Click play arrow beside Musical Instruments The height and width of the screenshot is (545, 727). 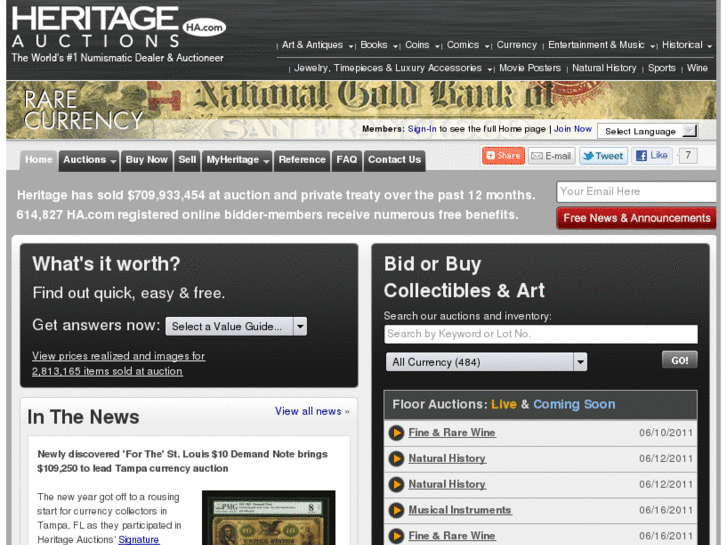coord(396,510)
